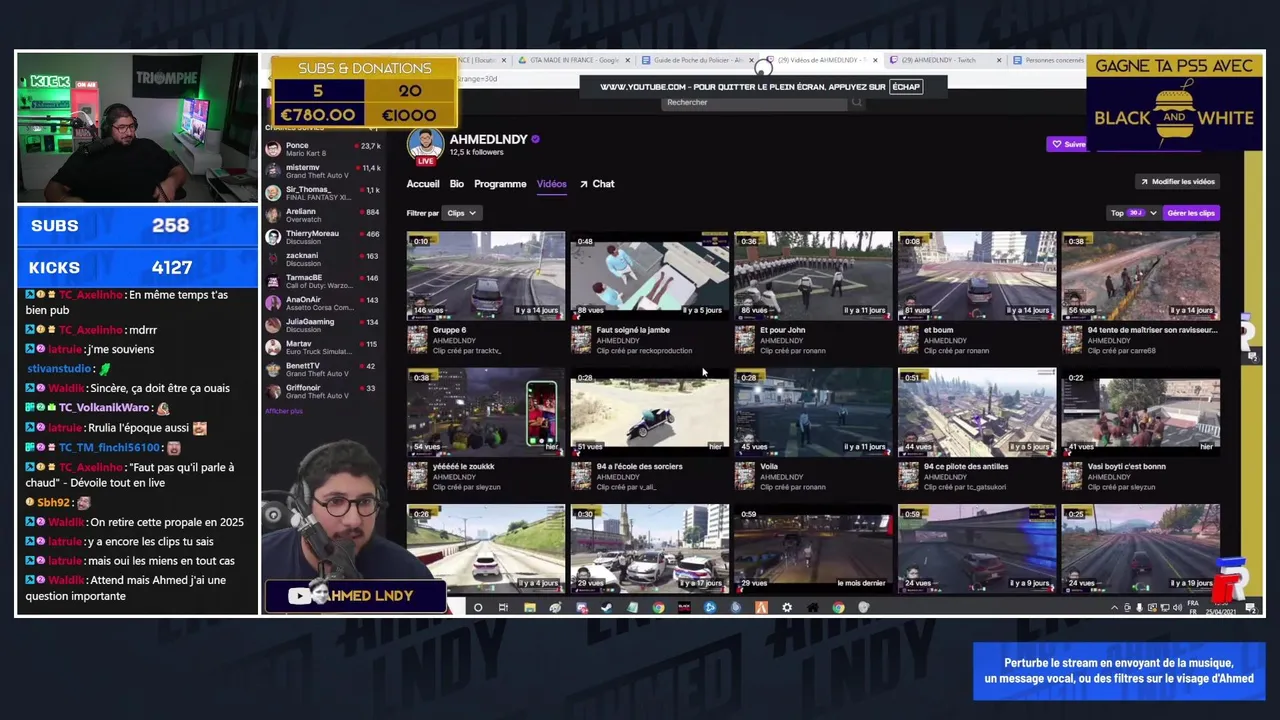
Task: Click game box art beside Gruppe 6
Action: click(417, 340)
